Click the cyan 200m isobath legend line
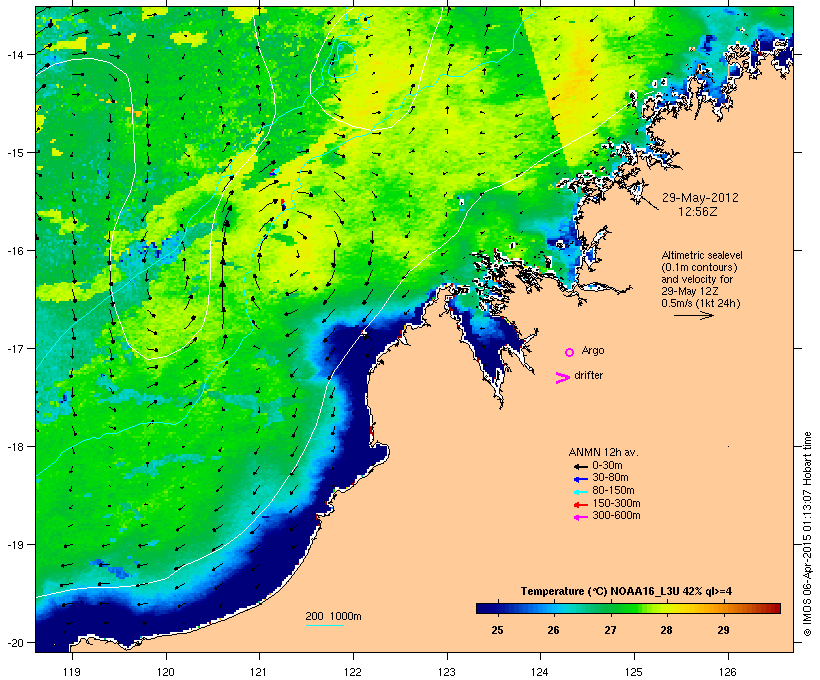This screenshot has height=680, width=820. (324, 625)
